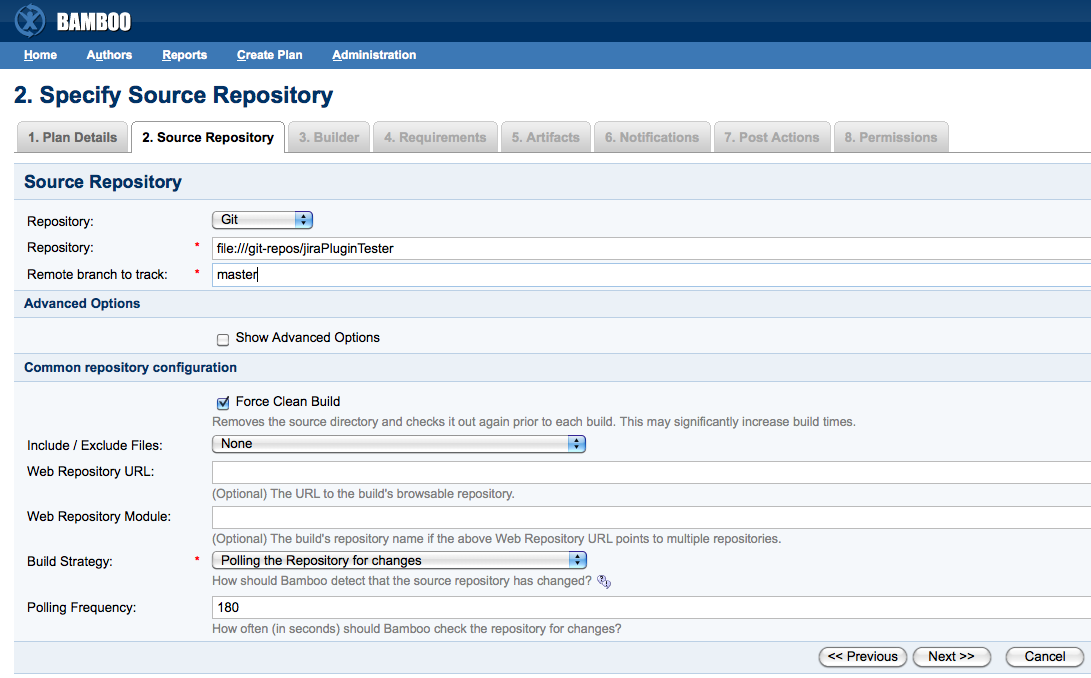This screenshot has height=678, width=1091.
Task: Open the repository type dropdown showing Git
Action: 262,219
